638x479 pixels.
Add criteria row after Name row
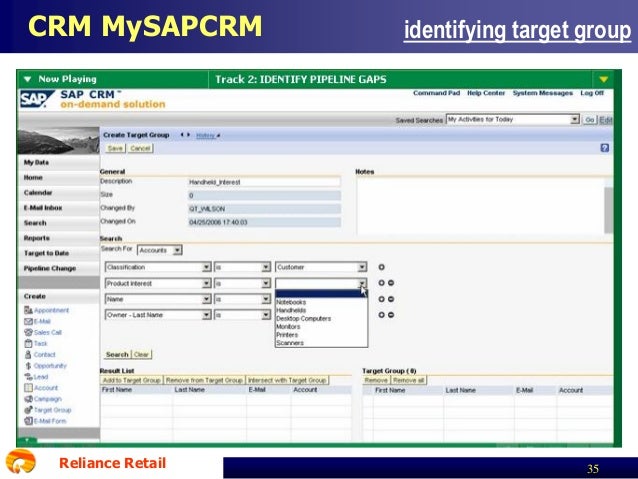[x=381, y=299]
